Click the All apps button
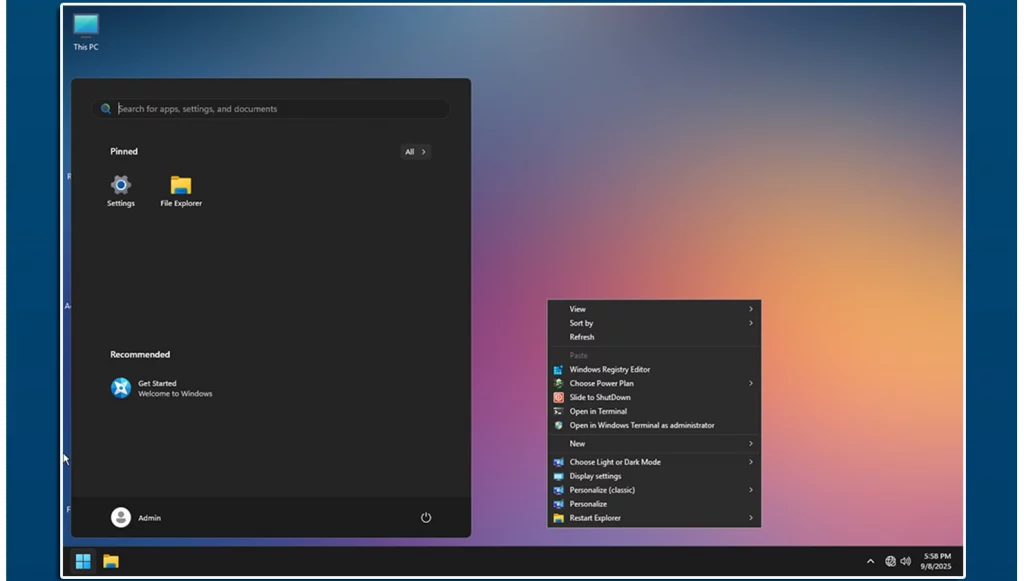This screenshot has height=581, width=1024. pos(415,152)
